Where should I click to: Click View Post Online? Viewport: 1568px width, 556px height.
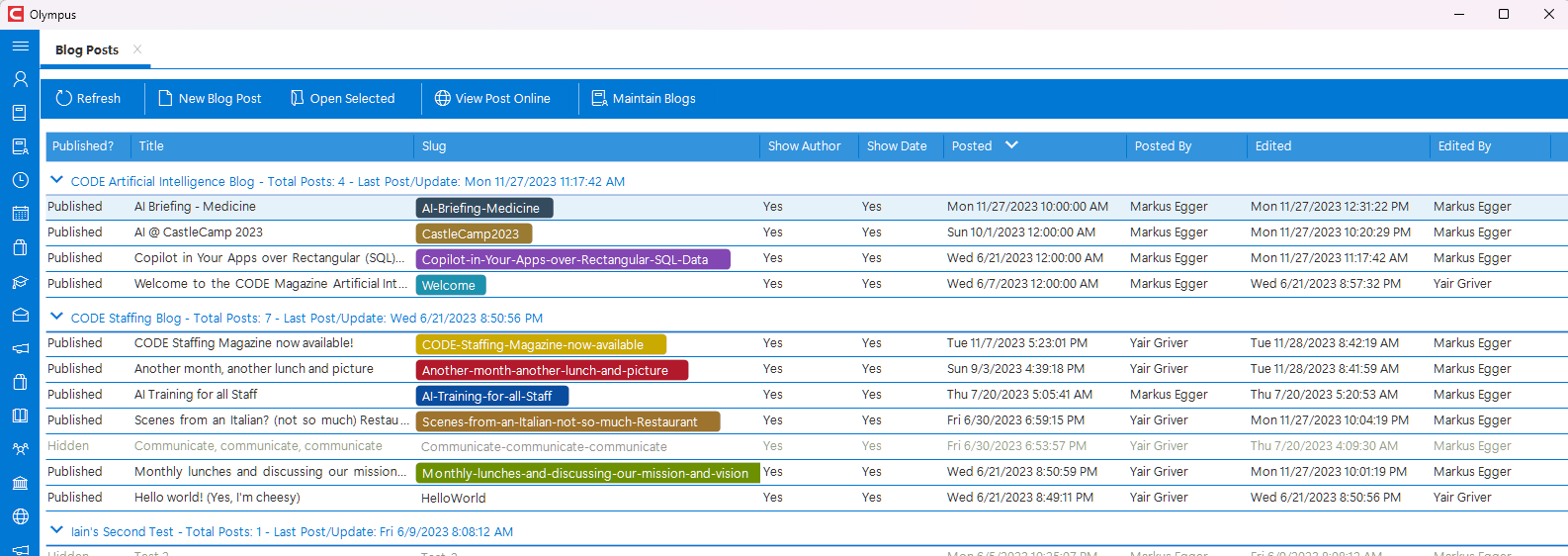492,98
